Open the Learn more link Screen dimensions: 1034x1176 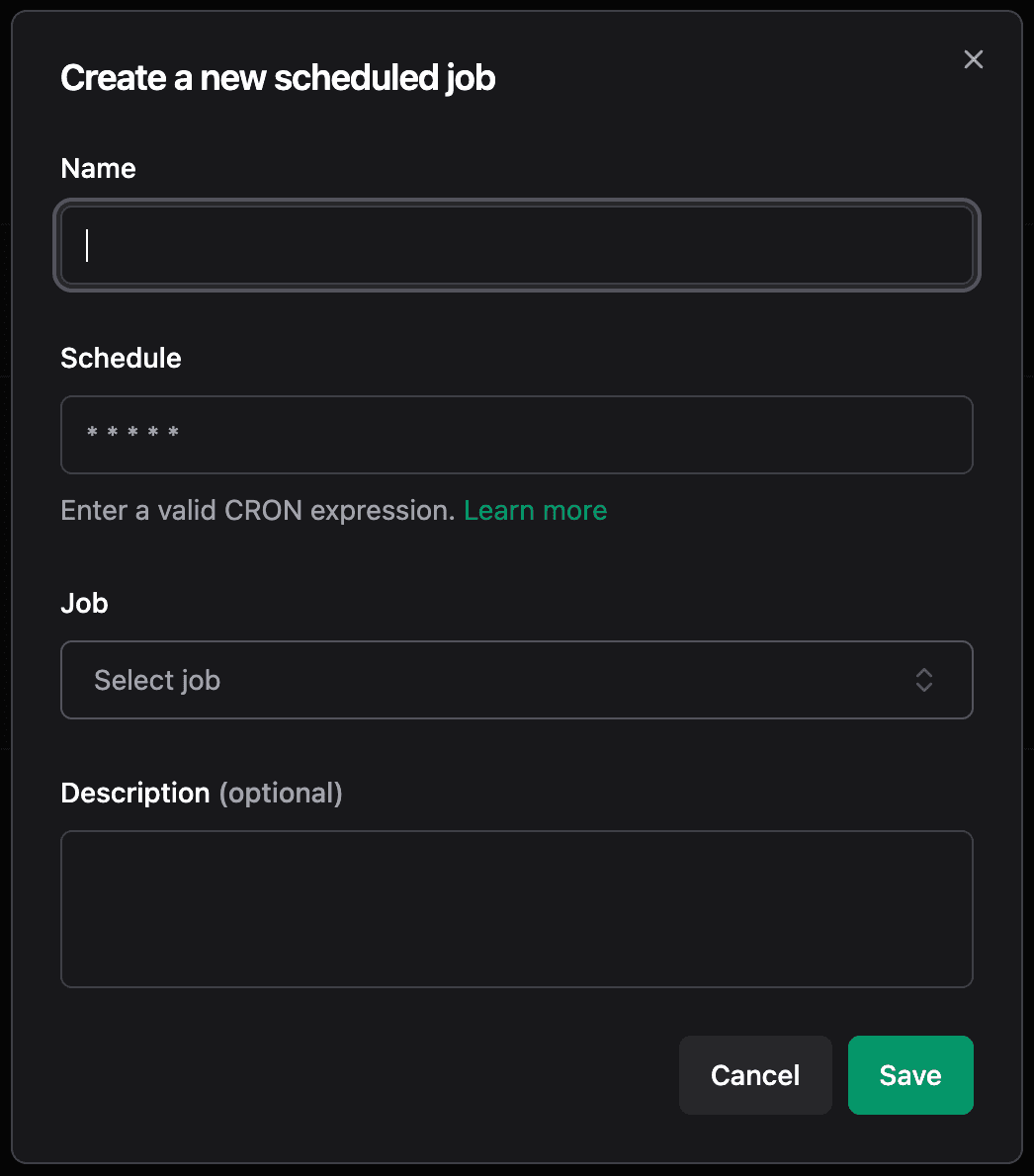535,511
